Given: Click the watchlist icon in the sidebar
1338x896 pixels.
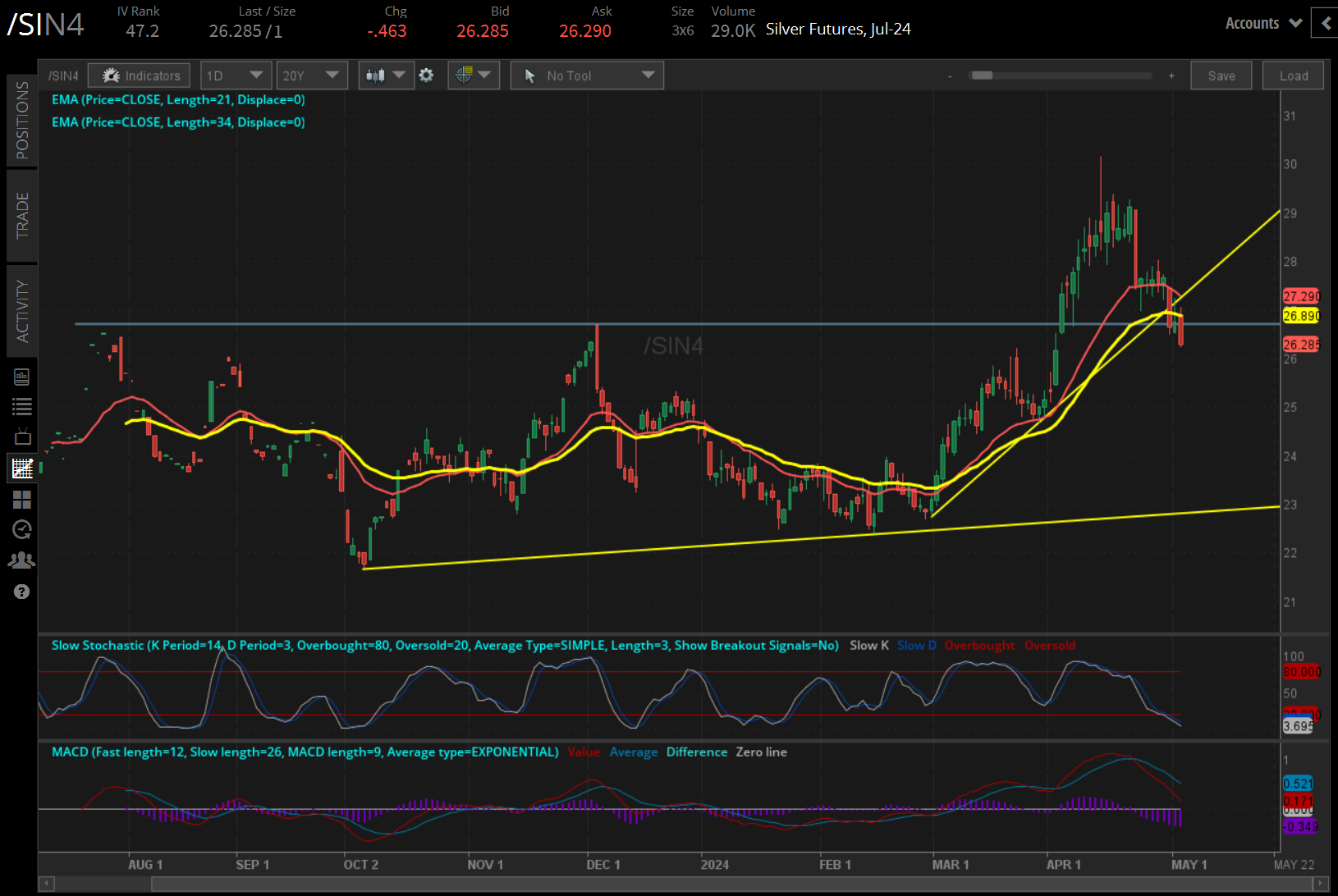Looking at the screenshot, I should (22, 406).
